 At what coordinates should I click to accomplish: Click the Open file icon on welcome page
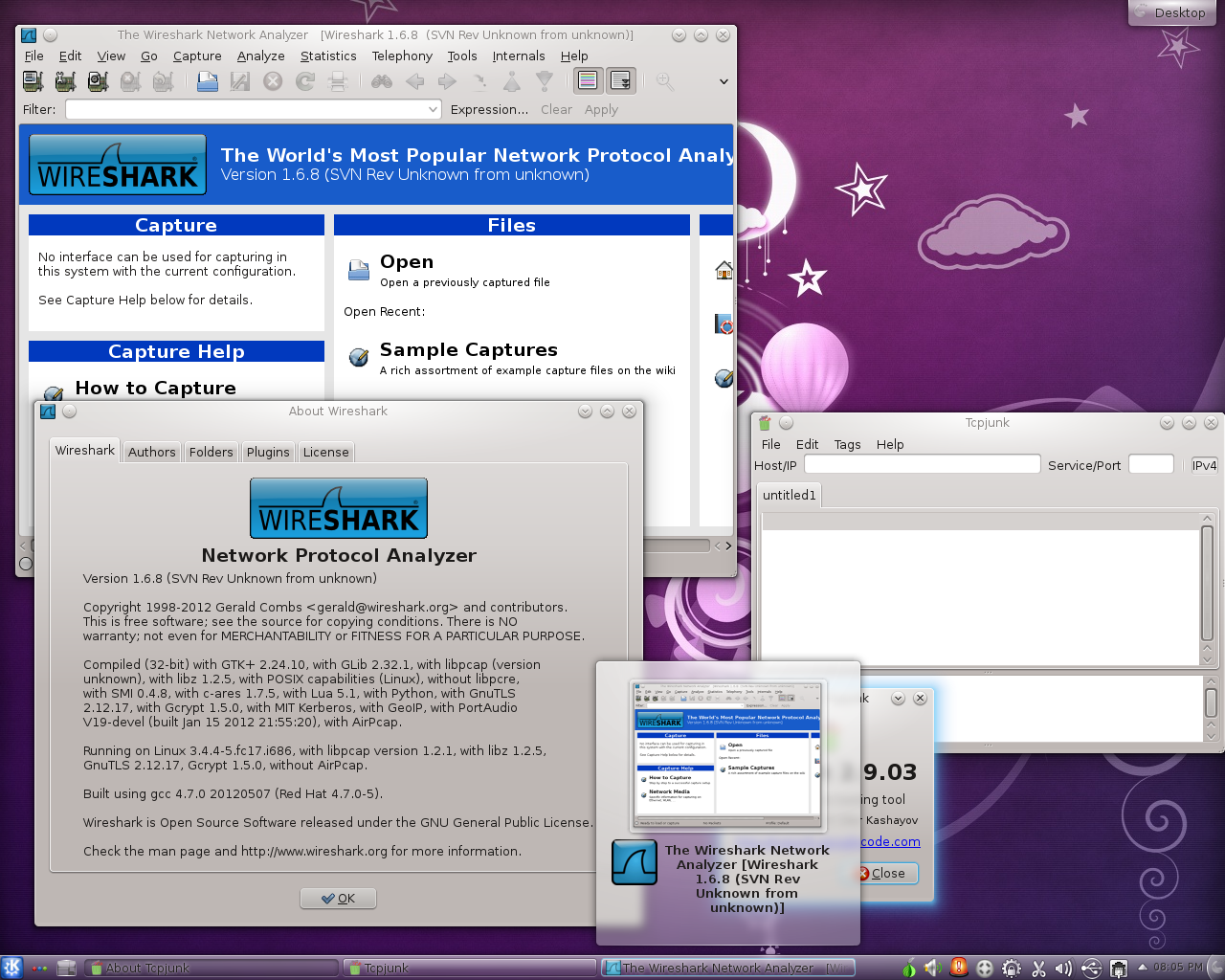point(359,270)
